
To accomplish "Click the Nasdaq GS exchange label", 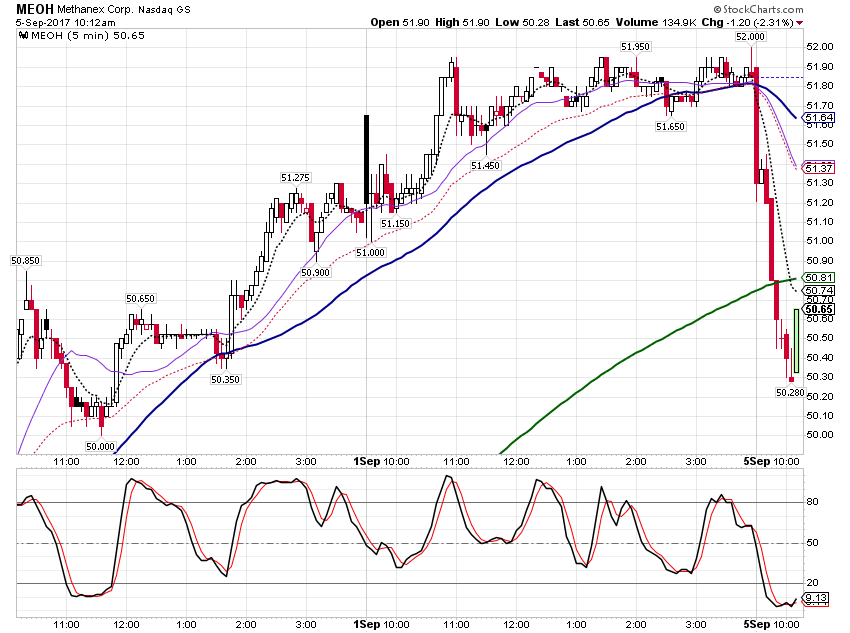I will coord(164,10).
